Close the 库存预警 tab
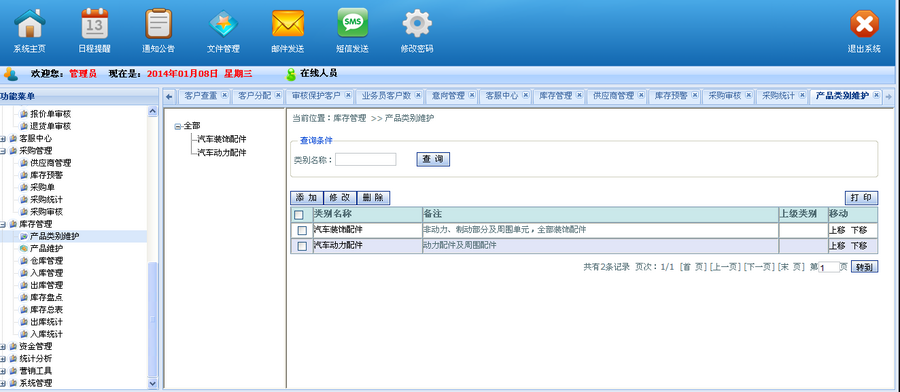 point(695,95)
